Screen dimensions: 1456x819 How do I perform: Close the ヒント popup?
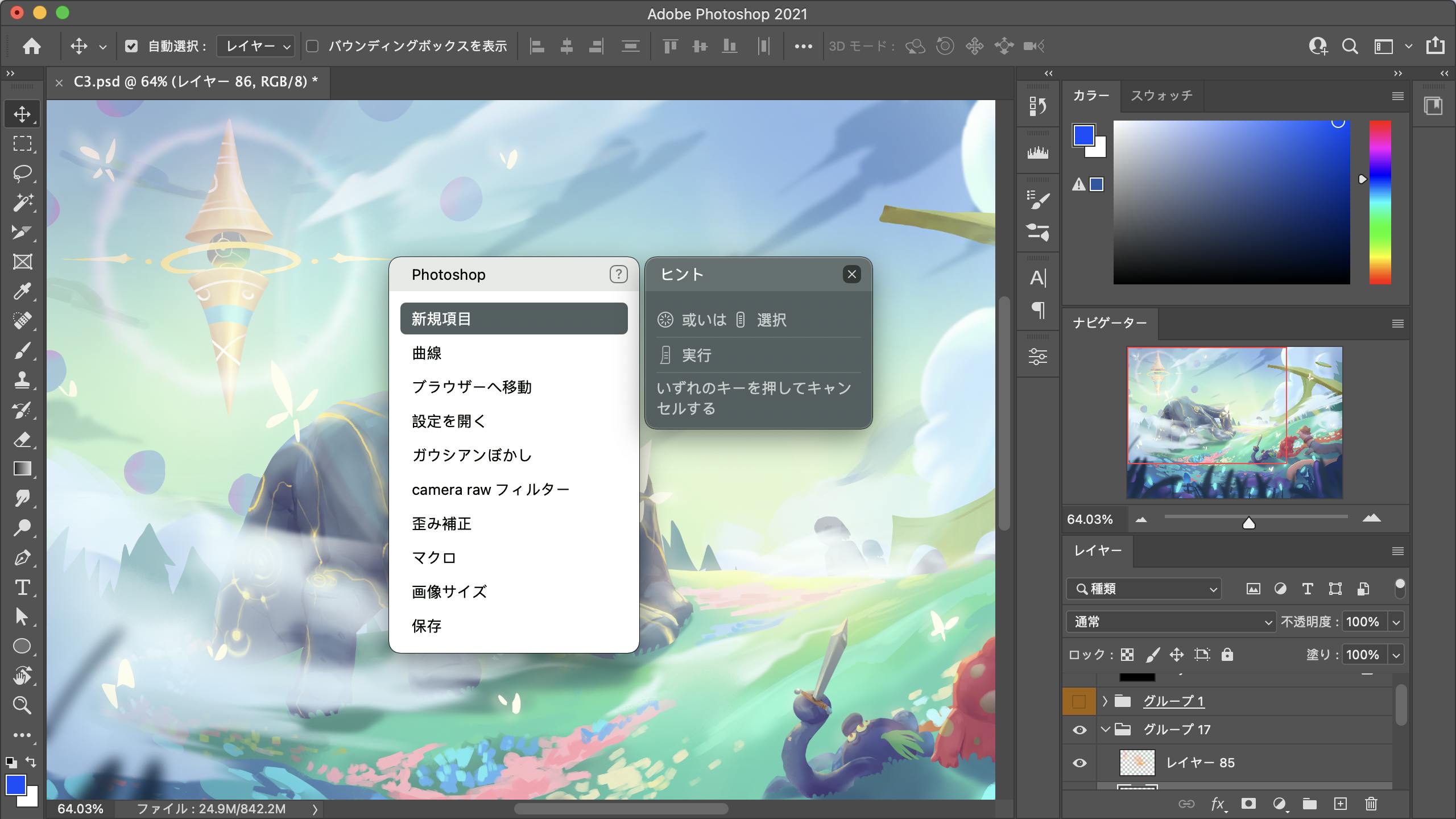point(851,275)
